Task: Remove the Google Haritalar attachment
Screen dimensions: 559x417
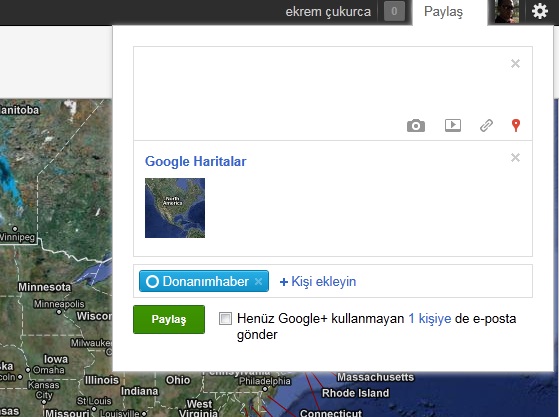Action: tap(515, 158)
